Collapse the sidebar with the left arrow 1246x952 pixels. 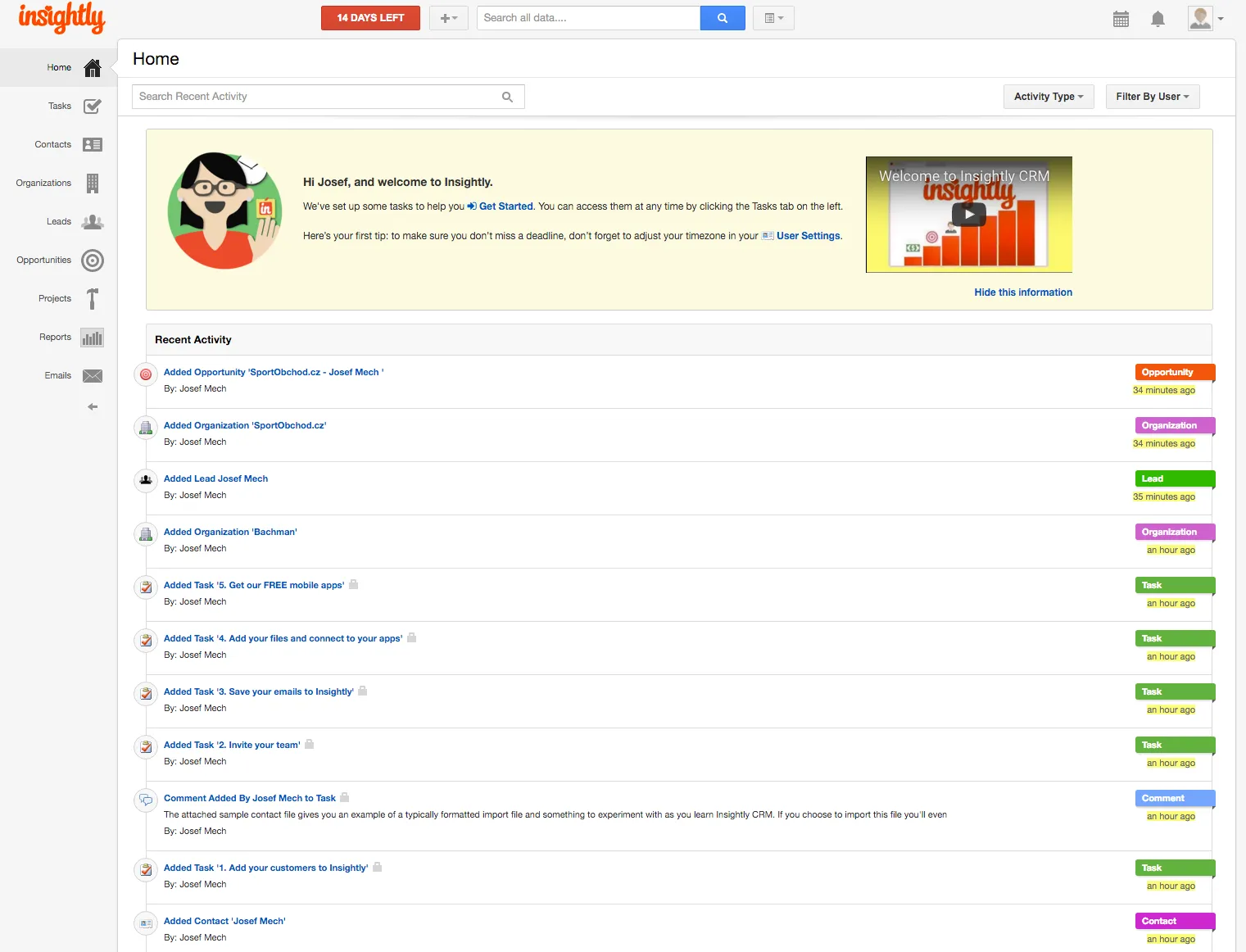tap(93, 407)
